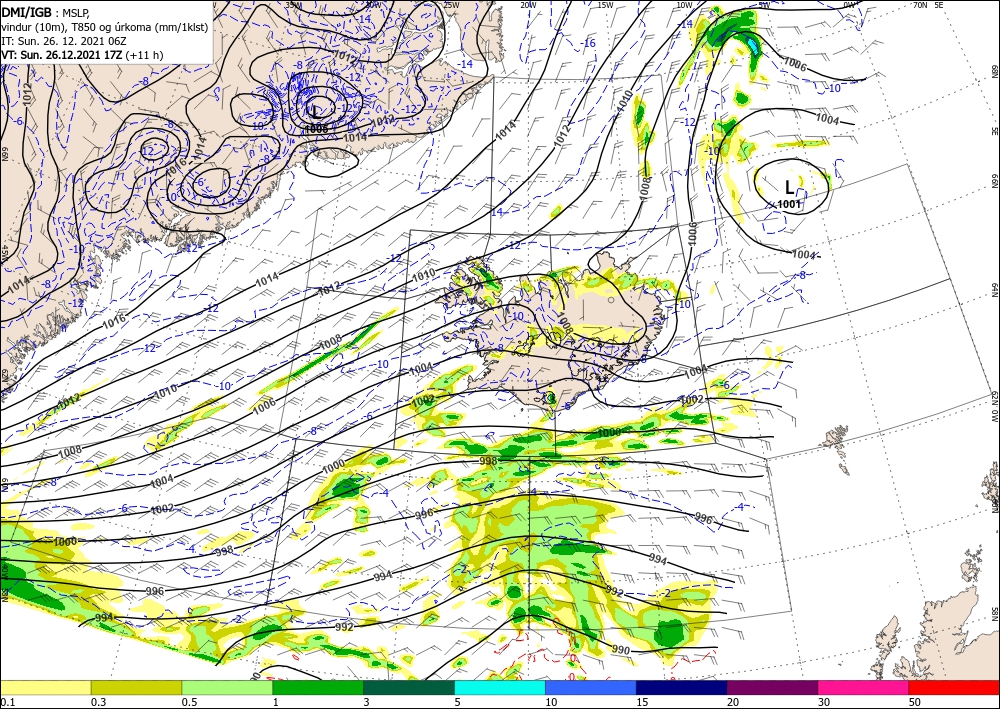Select the '1001' pressure value label
1000x709 pixels.
[790, 204]
